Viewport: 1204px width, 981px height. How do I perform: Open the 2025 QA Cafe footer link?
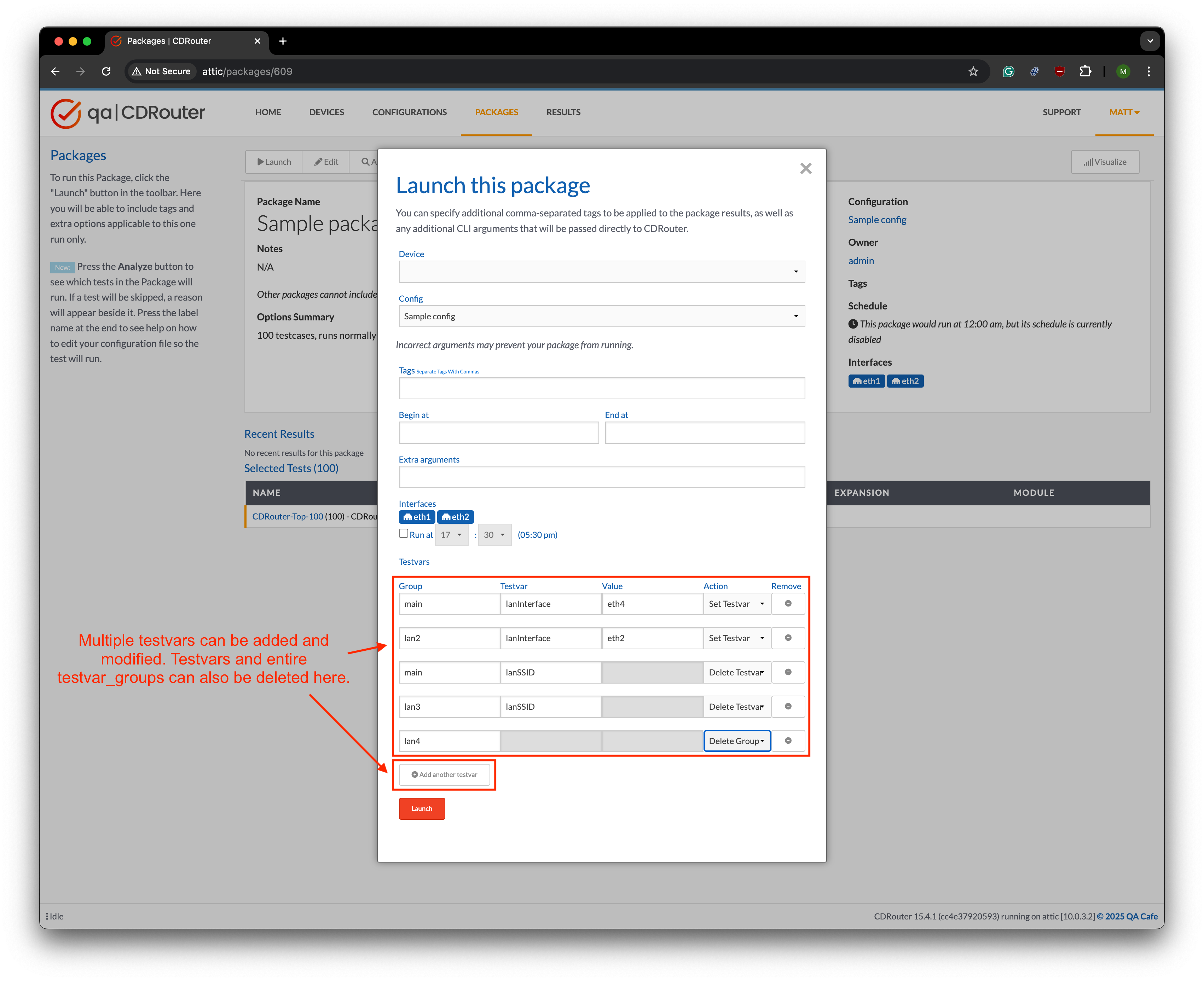click(x=1127, y=916)
